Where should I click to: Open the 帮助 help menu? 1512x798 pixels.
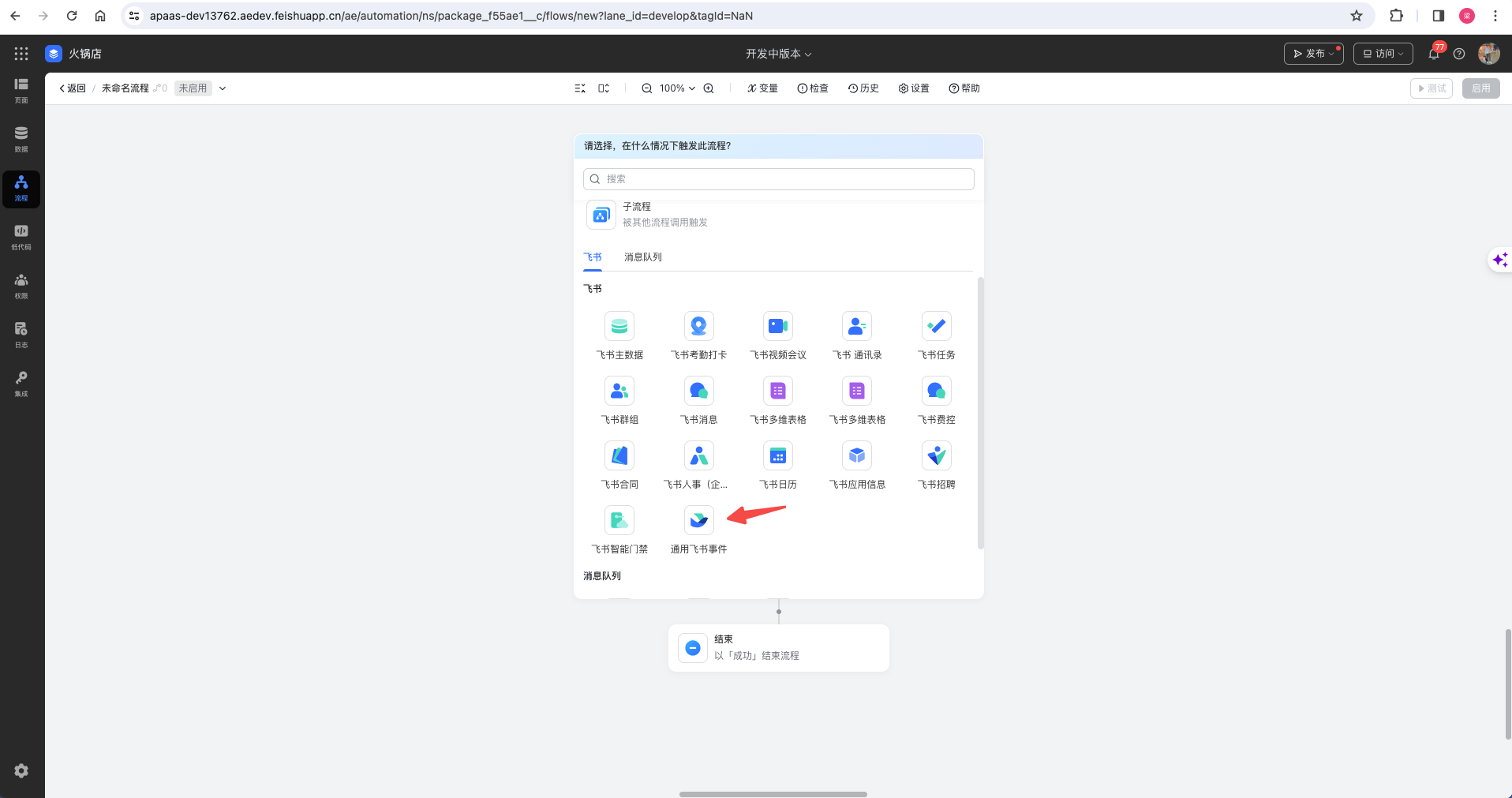(964, 88)
